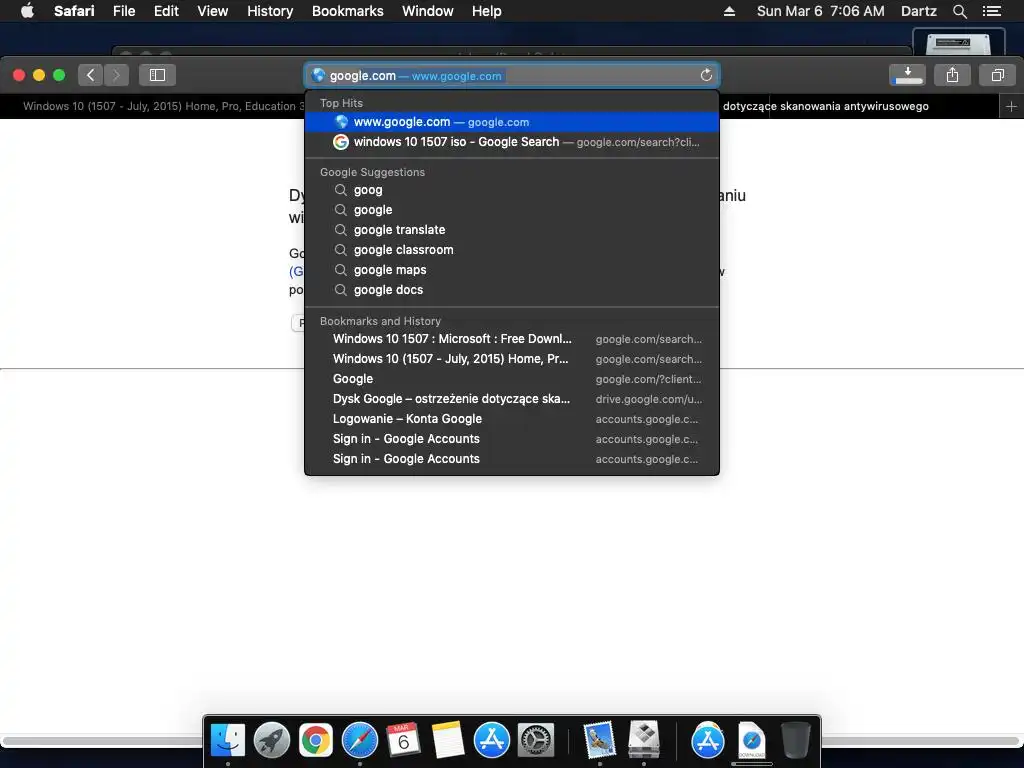Screen dimensions: 1024x768
Task: Open history item Windows 10 (1507 - July, 2015) Home
Action: [x=512, y=359]
